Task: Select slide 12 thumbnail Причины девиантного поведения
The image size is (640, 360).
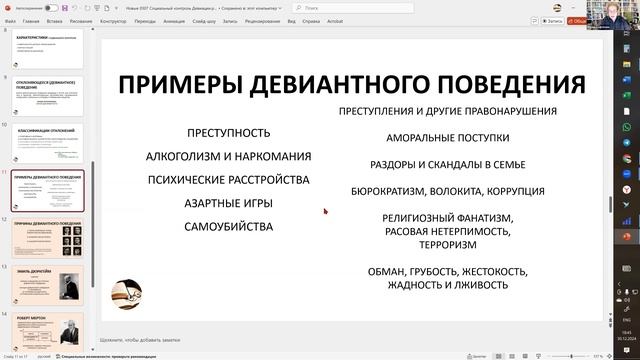Action: point(47,238)
